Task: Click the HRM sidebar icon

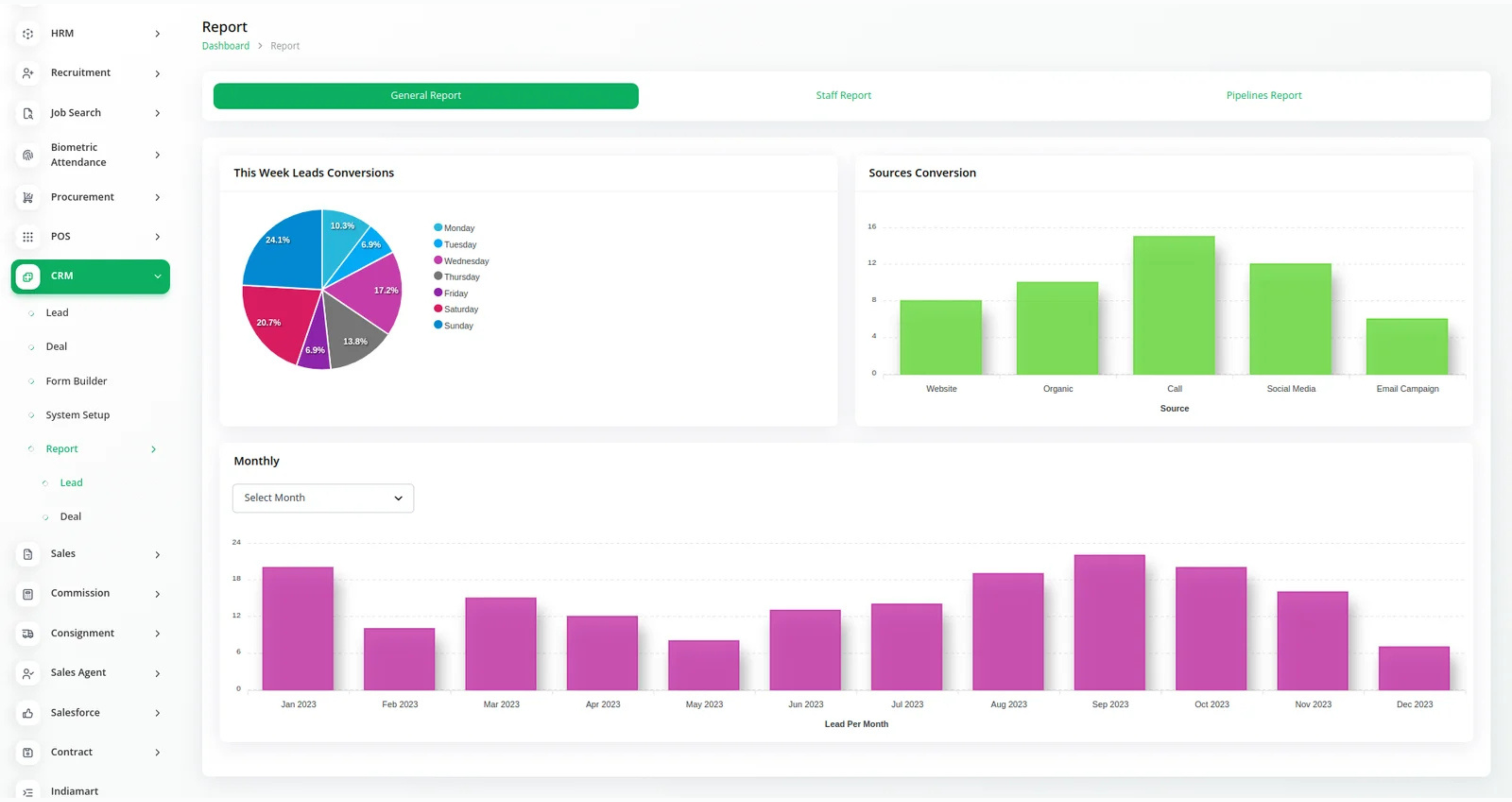Action: point(28,33)
